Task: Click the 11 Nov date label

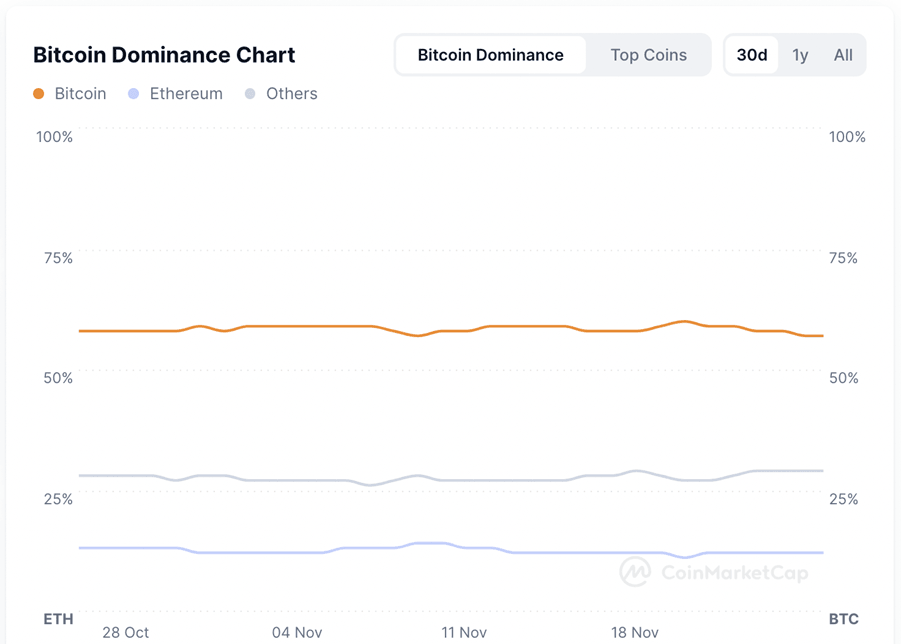Action: tap(464, 632)
